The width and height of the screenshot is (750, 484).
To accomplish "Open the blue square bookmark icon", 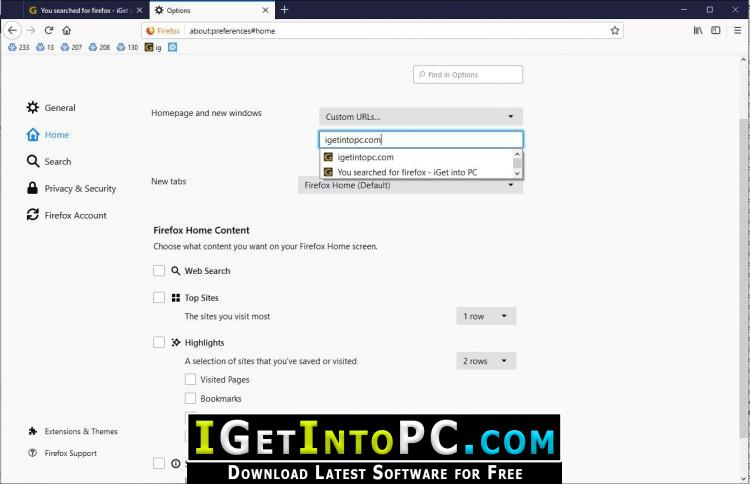I will point(173,47).
